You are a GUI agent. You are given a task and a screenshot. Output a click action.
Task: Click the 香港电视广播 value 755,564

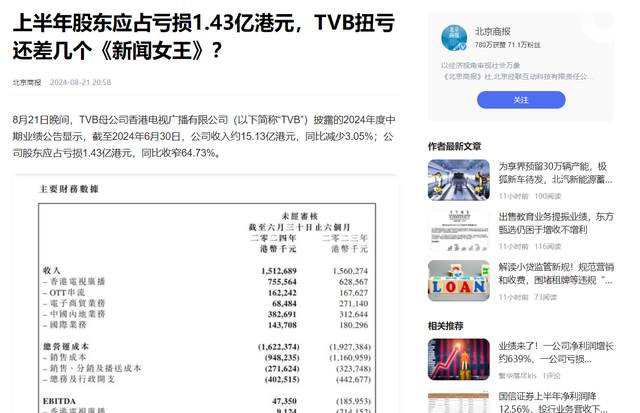pos(282,282)
